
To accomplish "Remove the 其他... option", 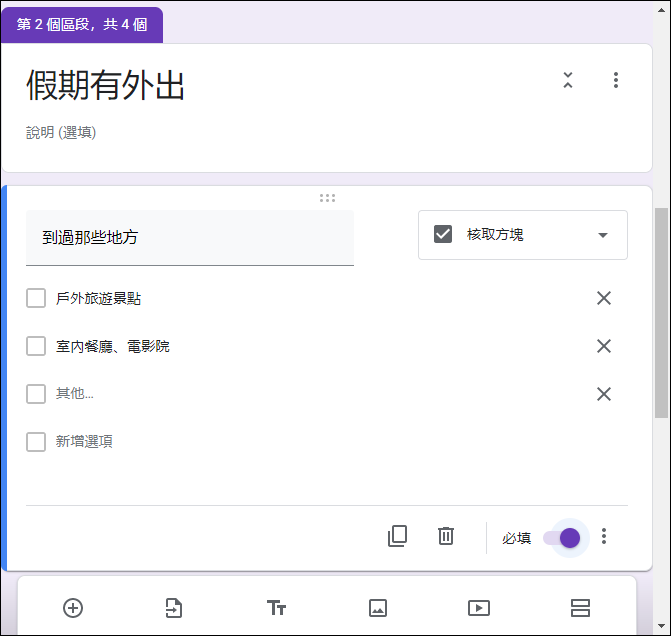I will point(604,394).
